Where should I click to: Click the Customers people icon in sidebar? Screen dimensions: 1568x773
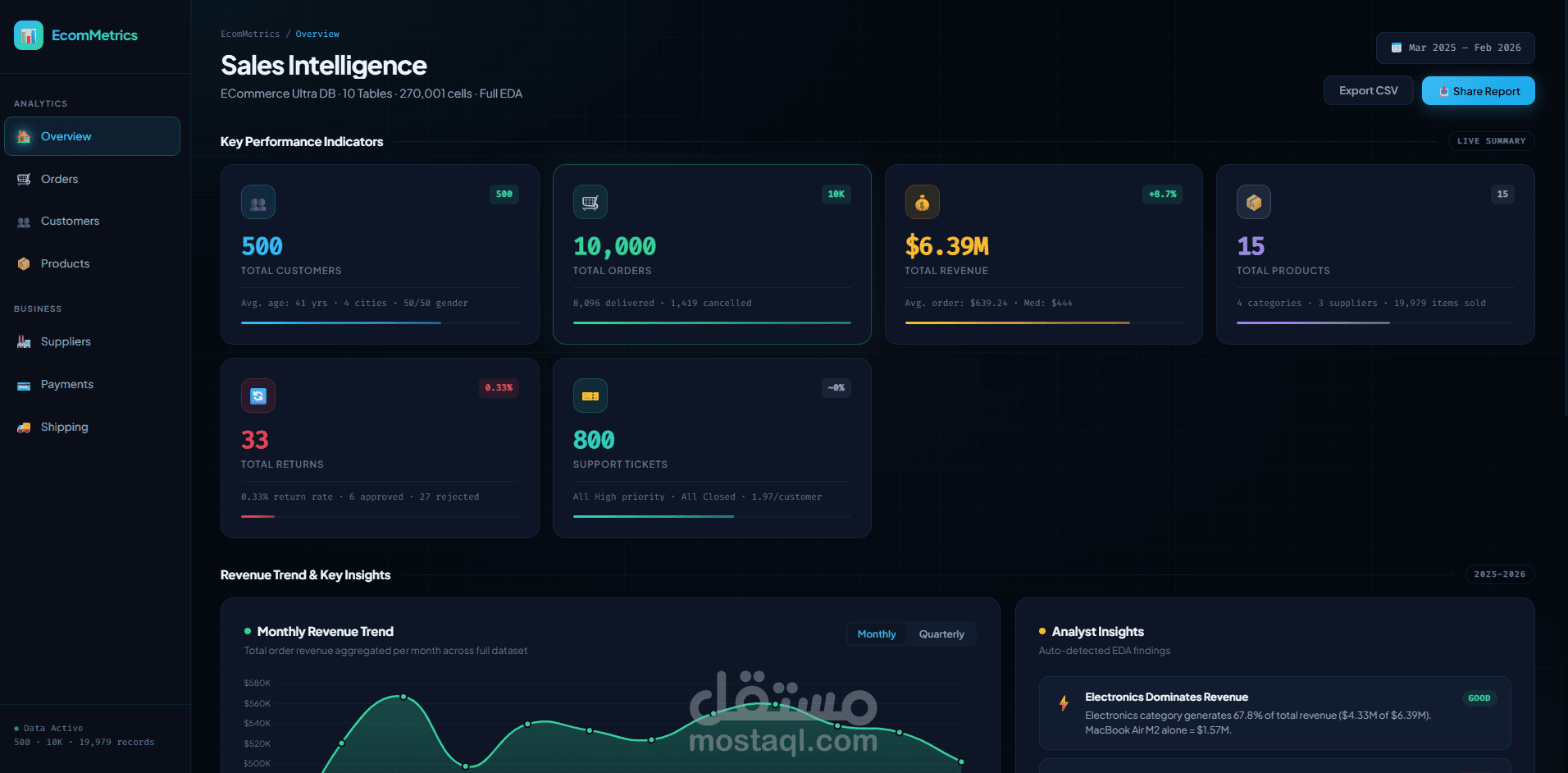pos(24,222)
